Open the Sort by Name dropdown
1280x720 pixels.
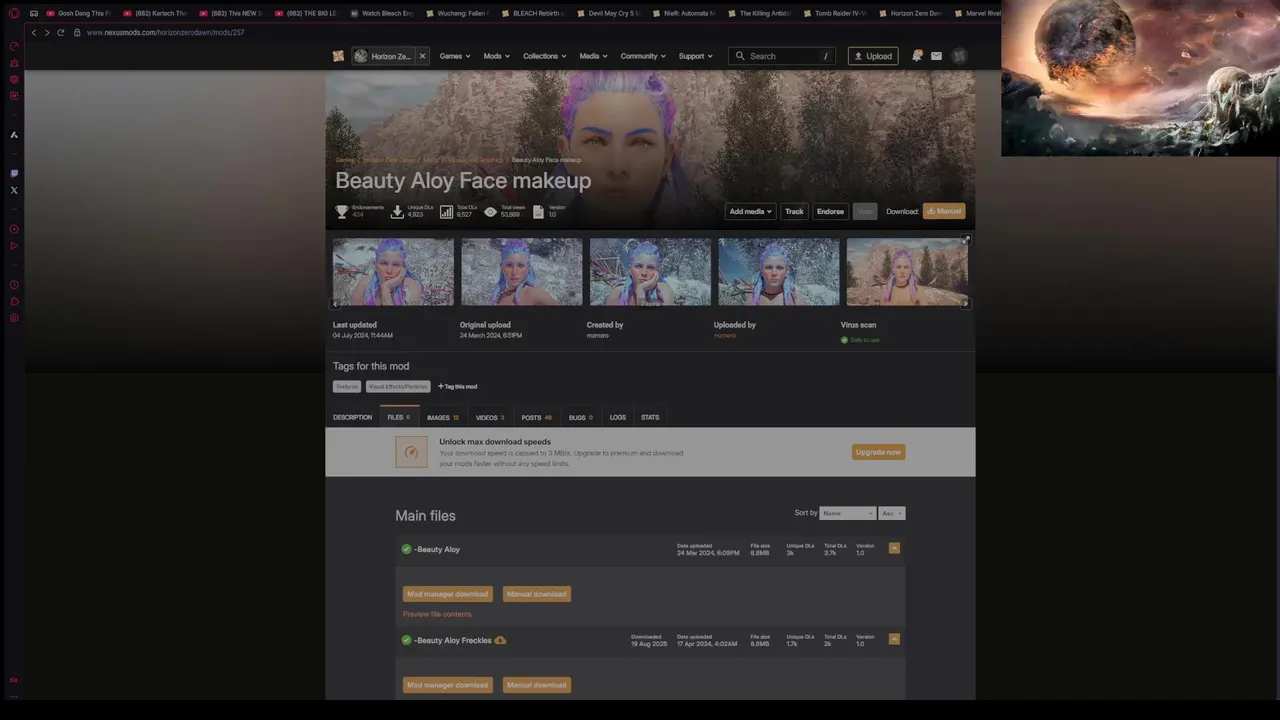(x=847, y=513)
